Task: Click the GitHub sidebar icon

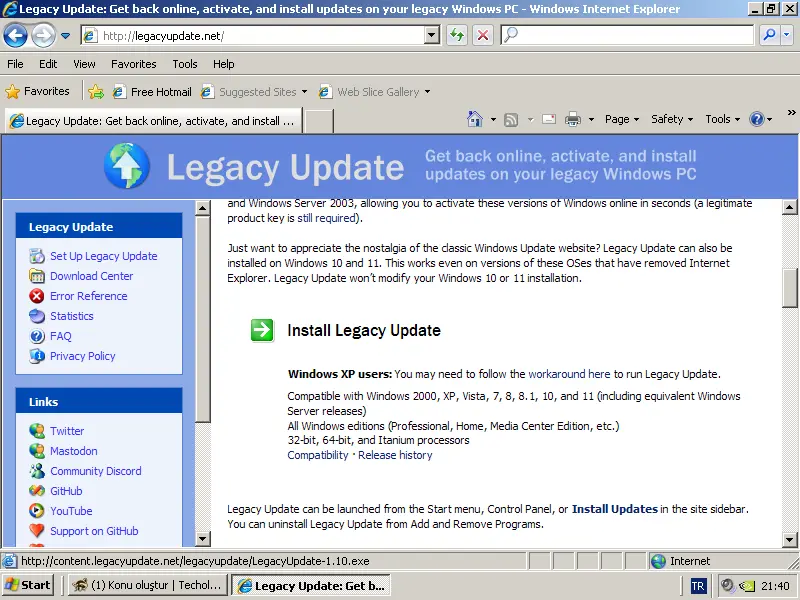Action: [x=37, y=491]
